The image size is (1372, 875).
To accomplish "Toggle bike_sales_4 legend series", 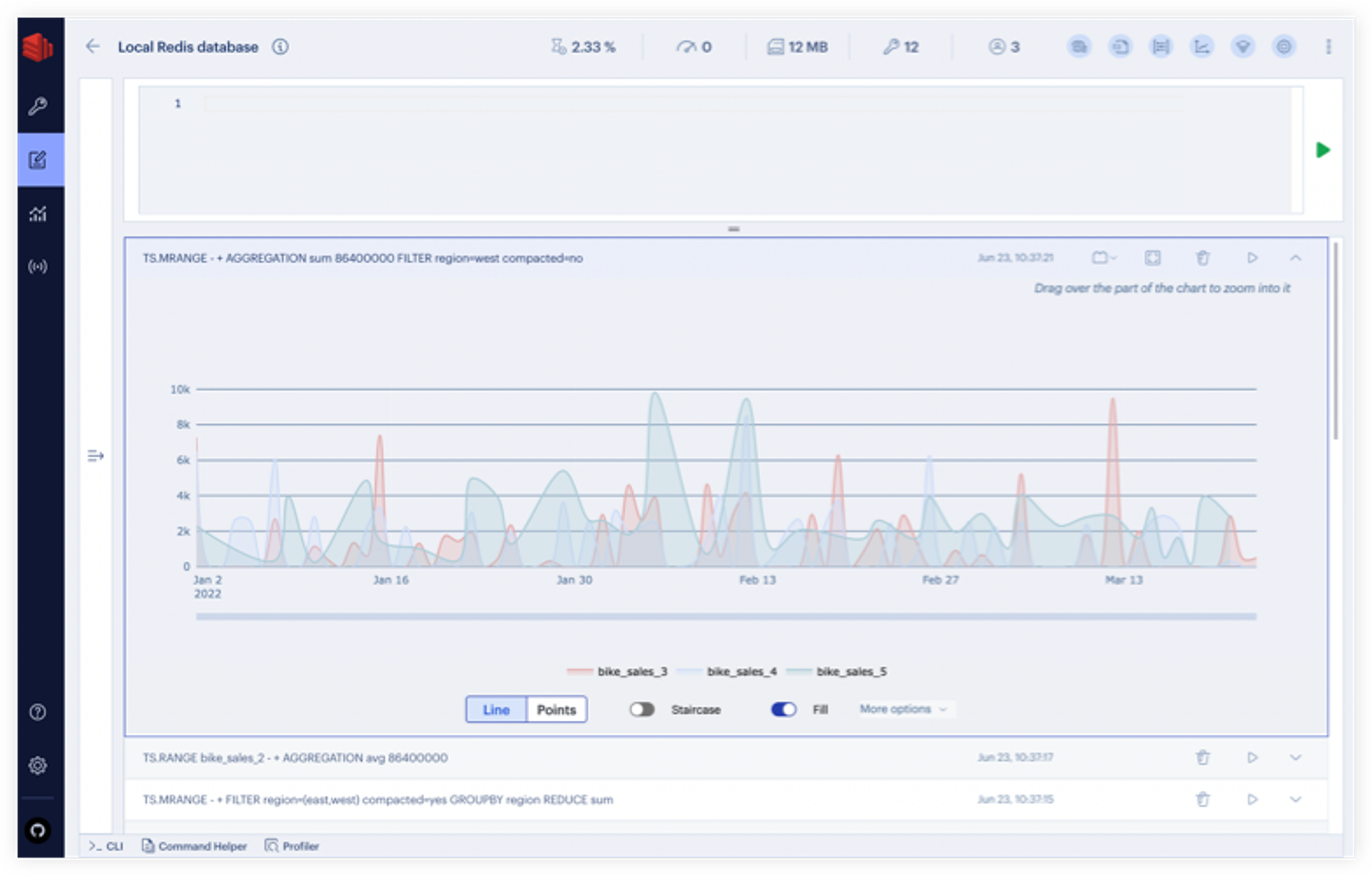I will (726, 671).
